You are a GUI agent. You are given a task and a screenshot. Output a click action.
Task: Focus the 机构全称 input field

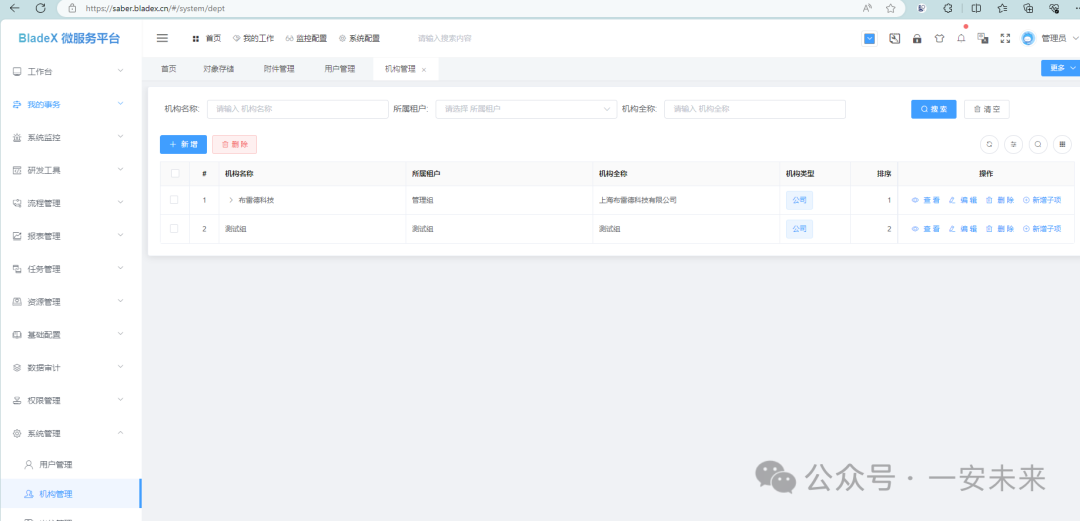754,109
